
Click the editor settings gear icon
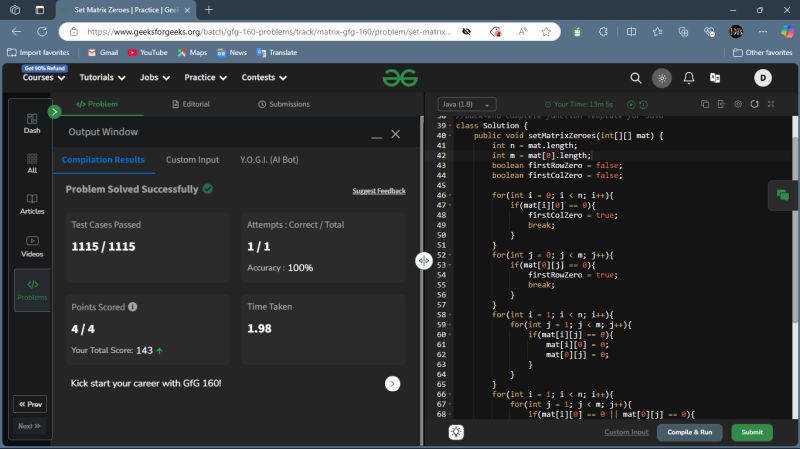pos(738,104)
